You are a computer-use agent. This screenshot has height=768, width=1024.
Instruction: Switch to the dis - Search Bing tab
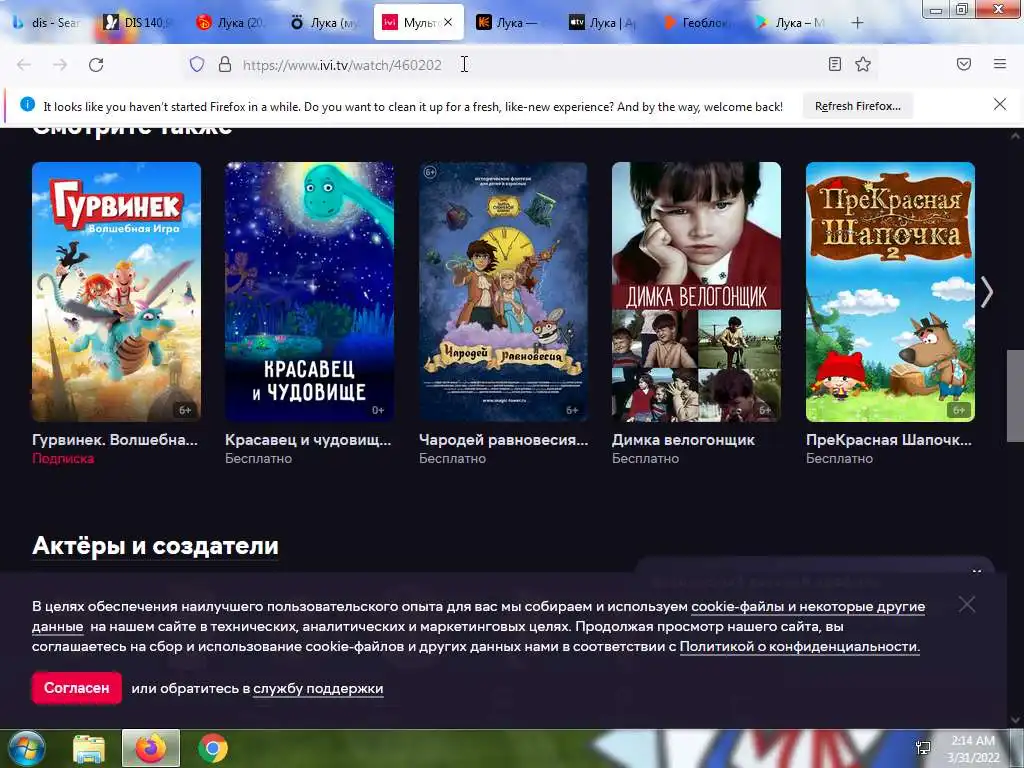[46, 23]
